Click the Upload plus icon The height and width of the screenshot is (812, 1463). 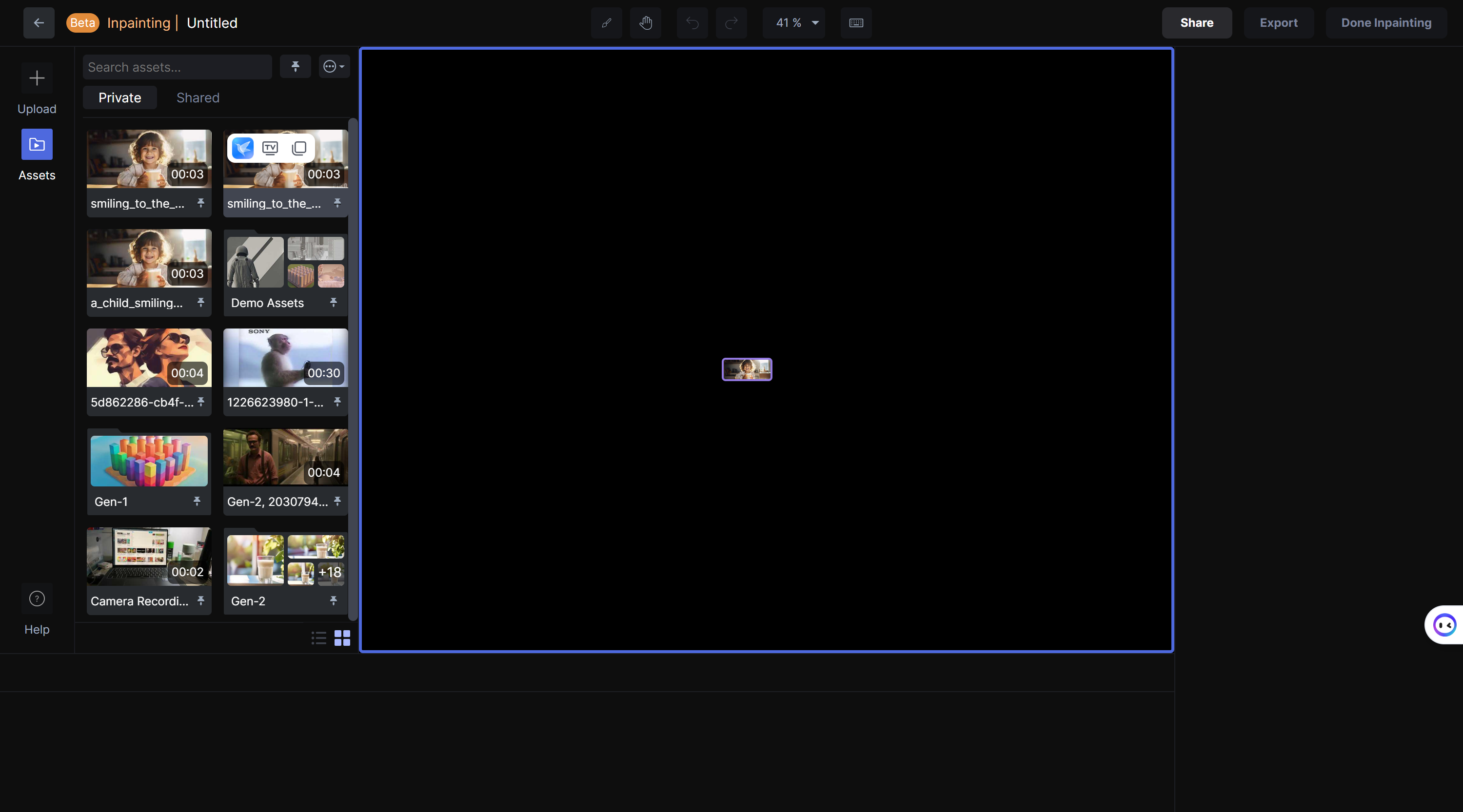[x=37, y=77]
